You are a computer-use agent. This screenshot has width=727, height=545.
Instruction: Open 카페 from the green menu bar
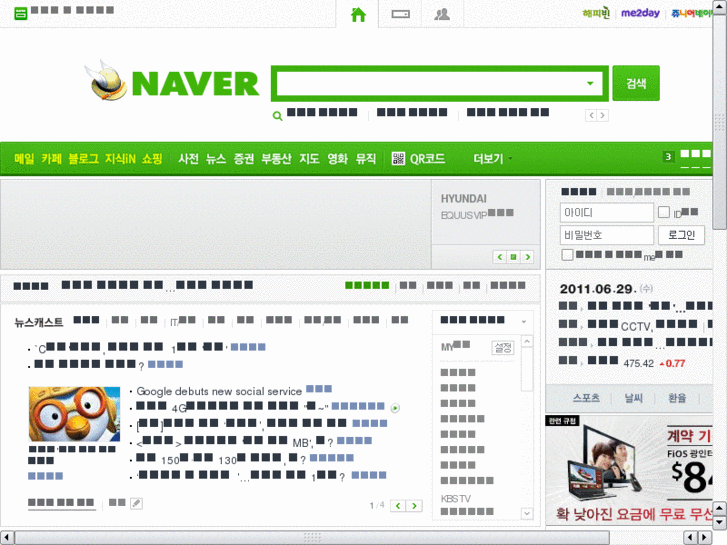(x=51, y=159)
